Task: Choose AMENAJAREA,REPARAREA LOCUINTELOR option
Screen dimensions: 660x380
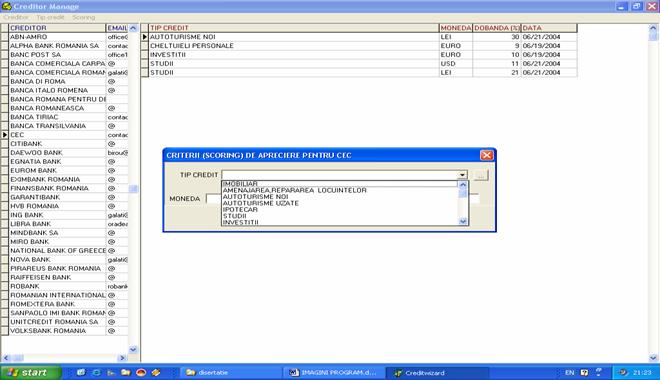Action: click(340, 190)
